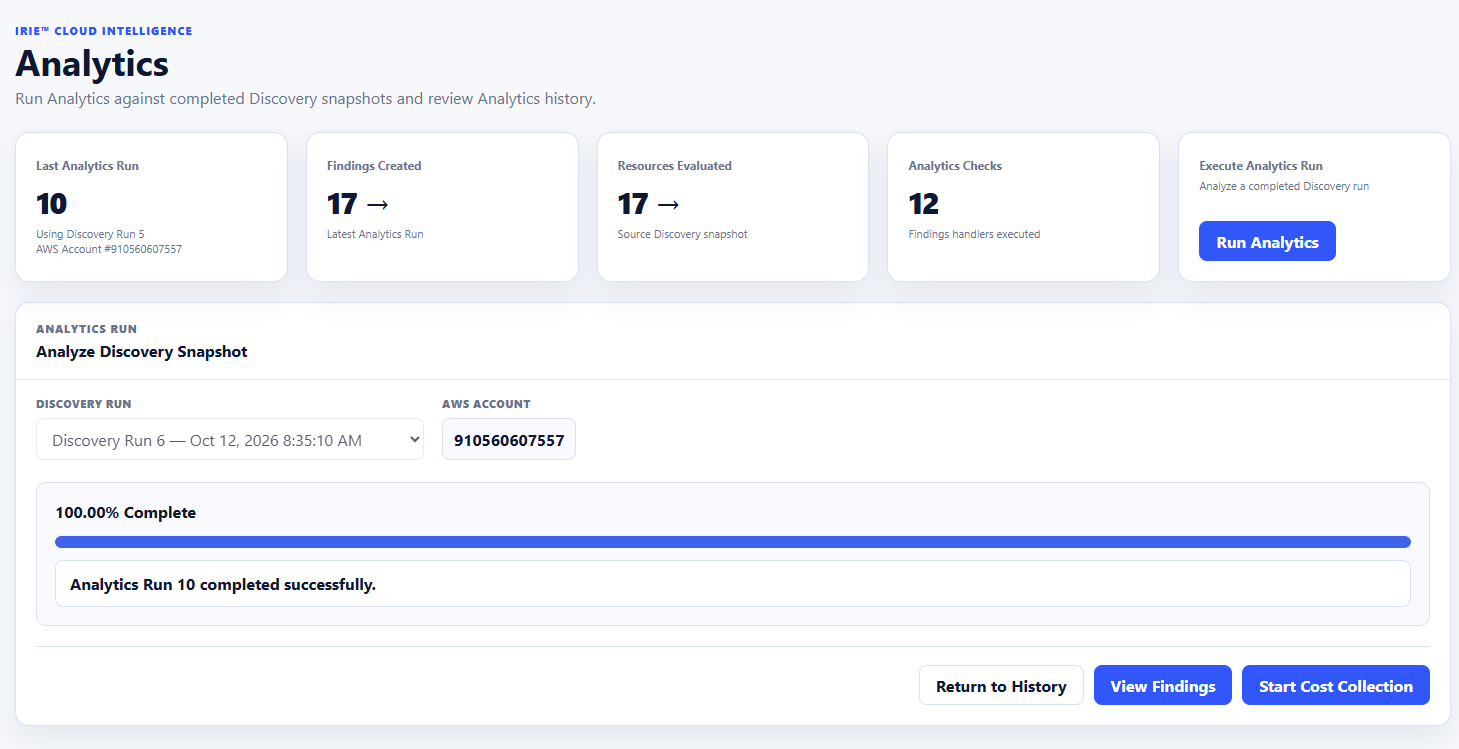The height and width of the screenshot is (749, 1459).
Task: Click the "Execute Analytics Run" card title
Action: tap(1261, 166)
